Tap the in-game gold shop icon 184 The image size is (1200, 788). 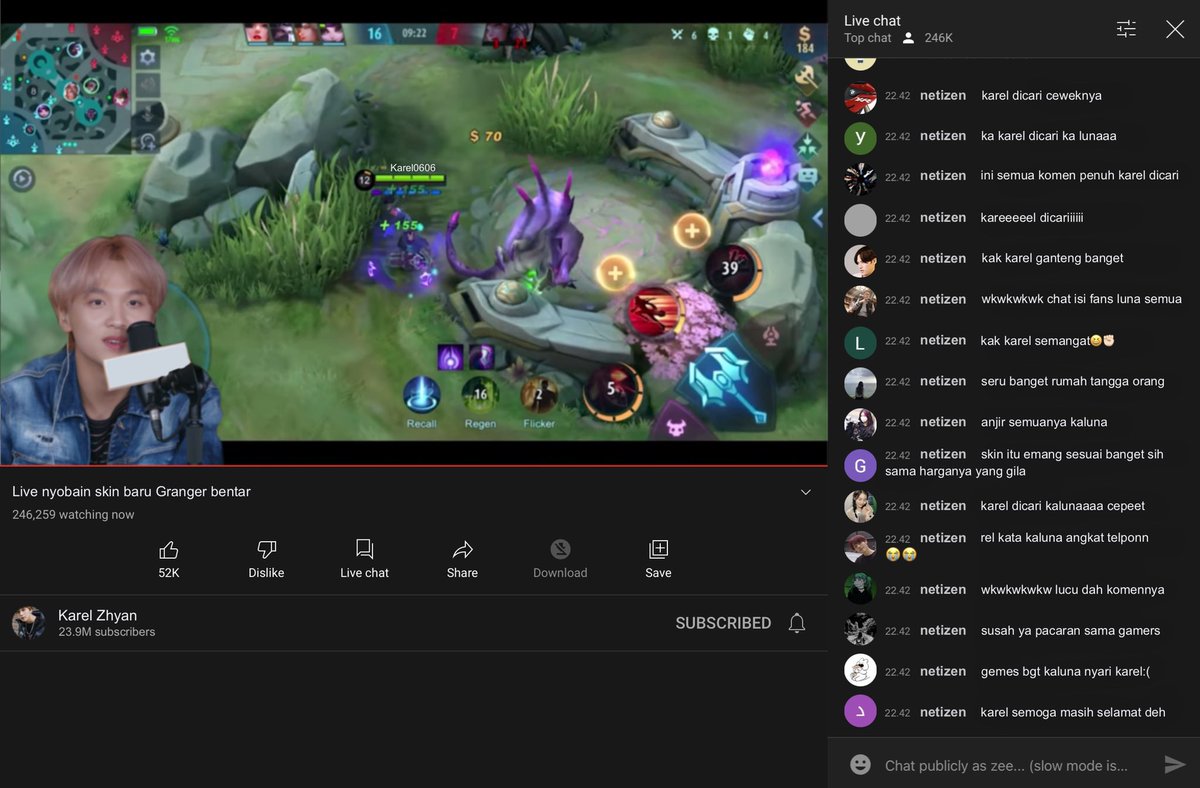pos(805,39)
